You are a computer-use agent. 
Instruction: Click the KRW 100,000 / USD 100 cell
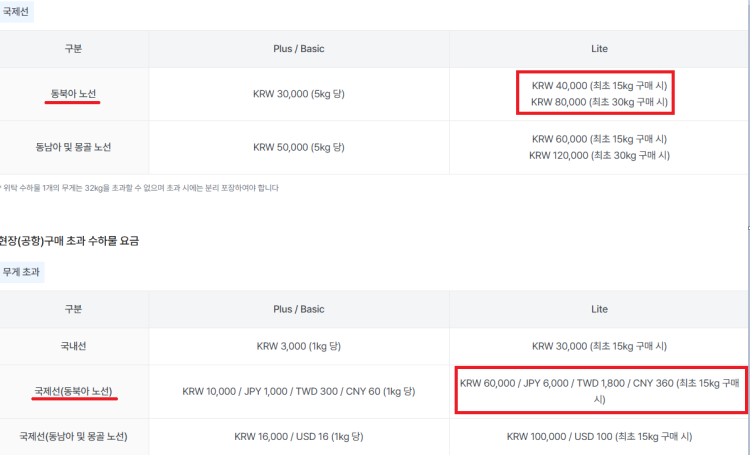(599, 436)
